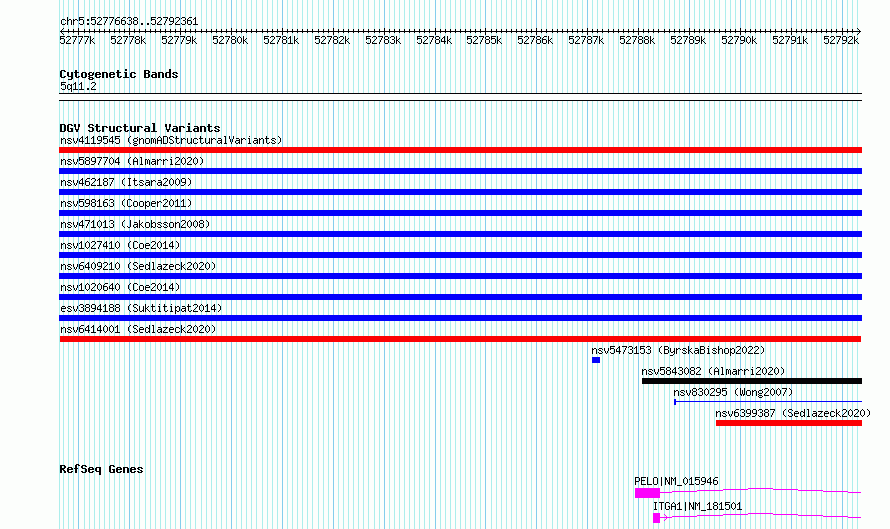This screenshot has width=890, height=529.
Task: Click the blue bar under esv3894188
Action: [x=460, y=318]
